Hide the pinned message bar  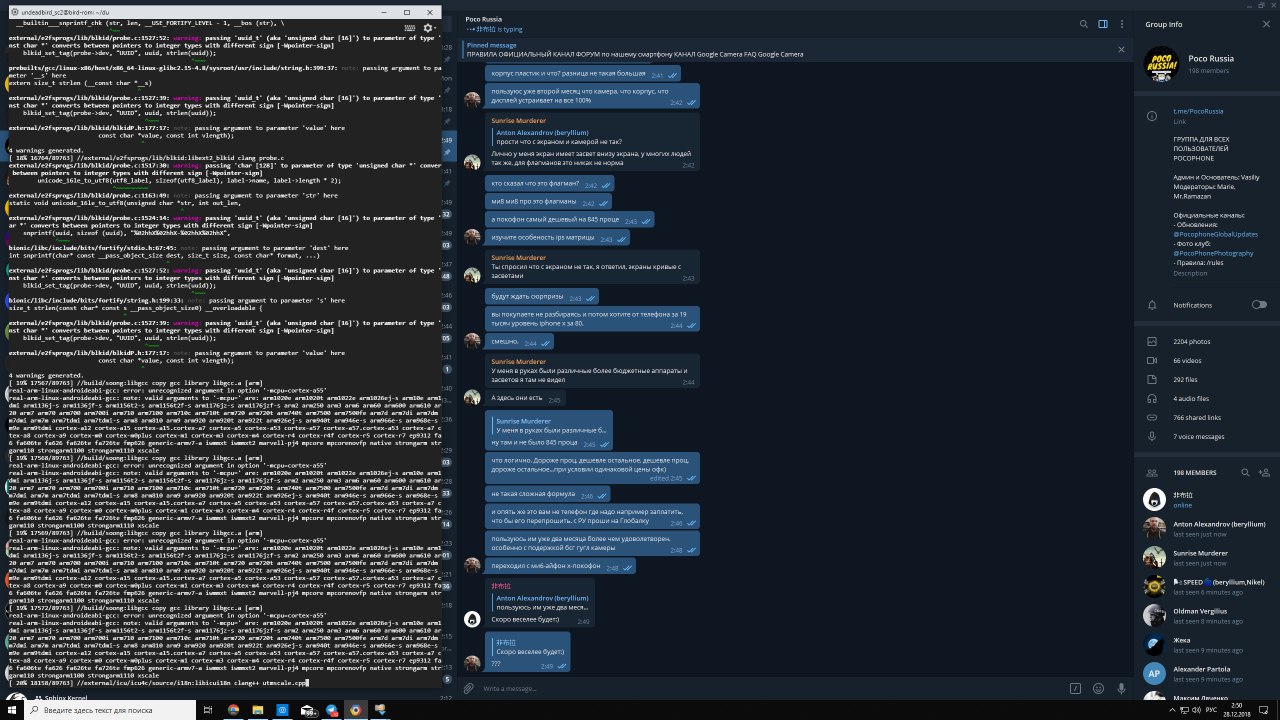[1121, 49]
